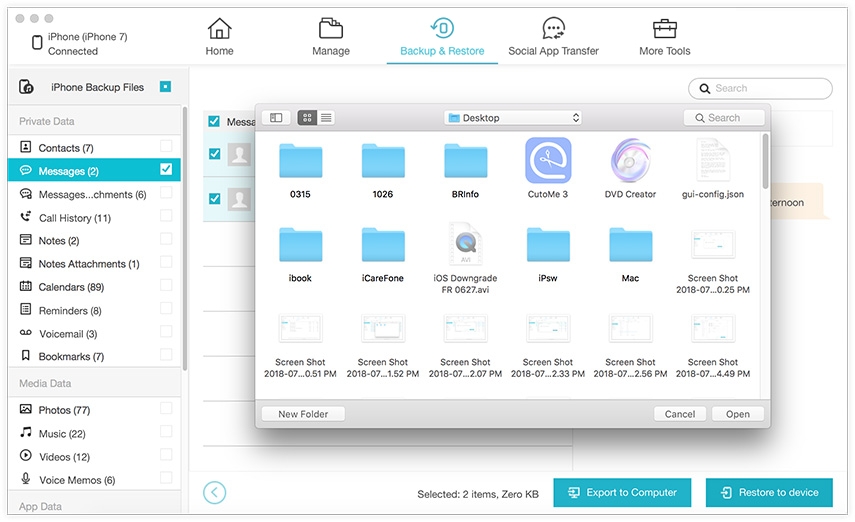Click Restore to device button
The image size is (855, 522).
coord(769,493)
